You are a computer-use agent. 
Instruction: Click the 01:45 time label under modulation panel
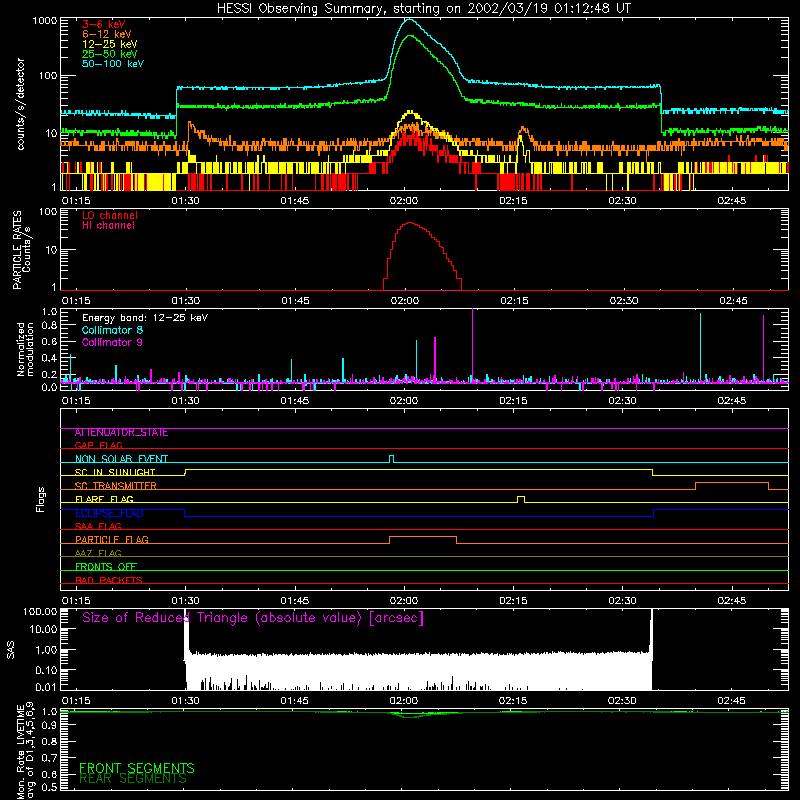tap(294, 401)
